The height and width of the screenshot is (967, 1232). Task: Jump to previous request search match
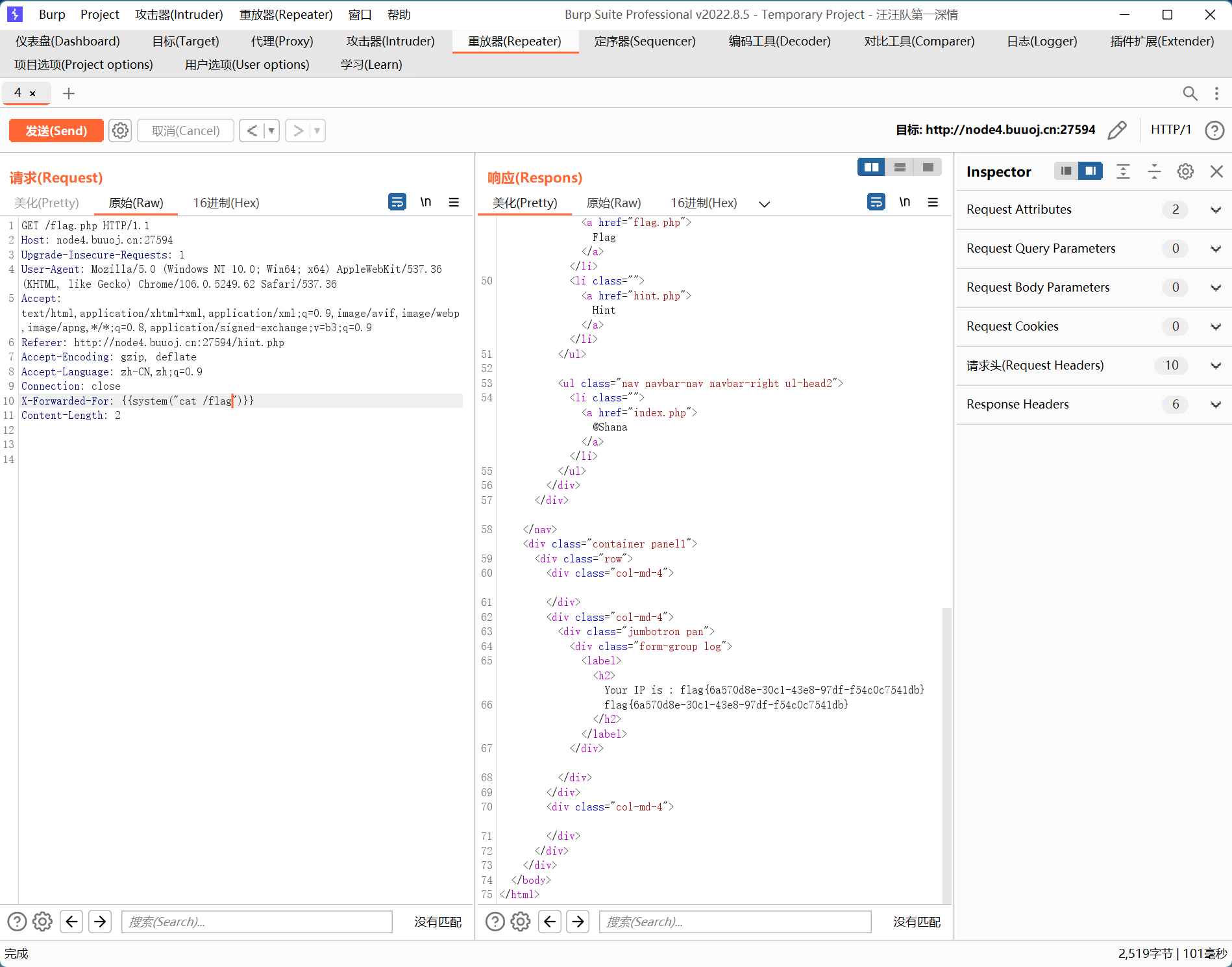click(71, 922)
